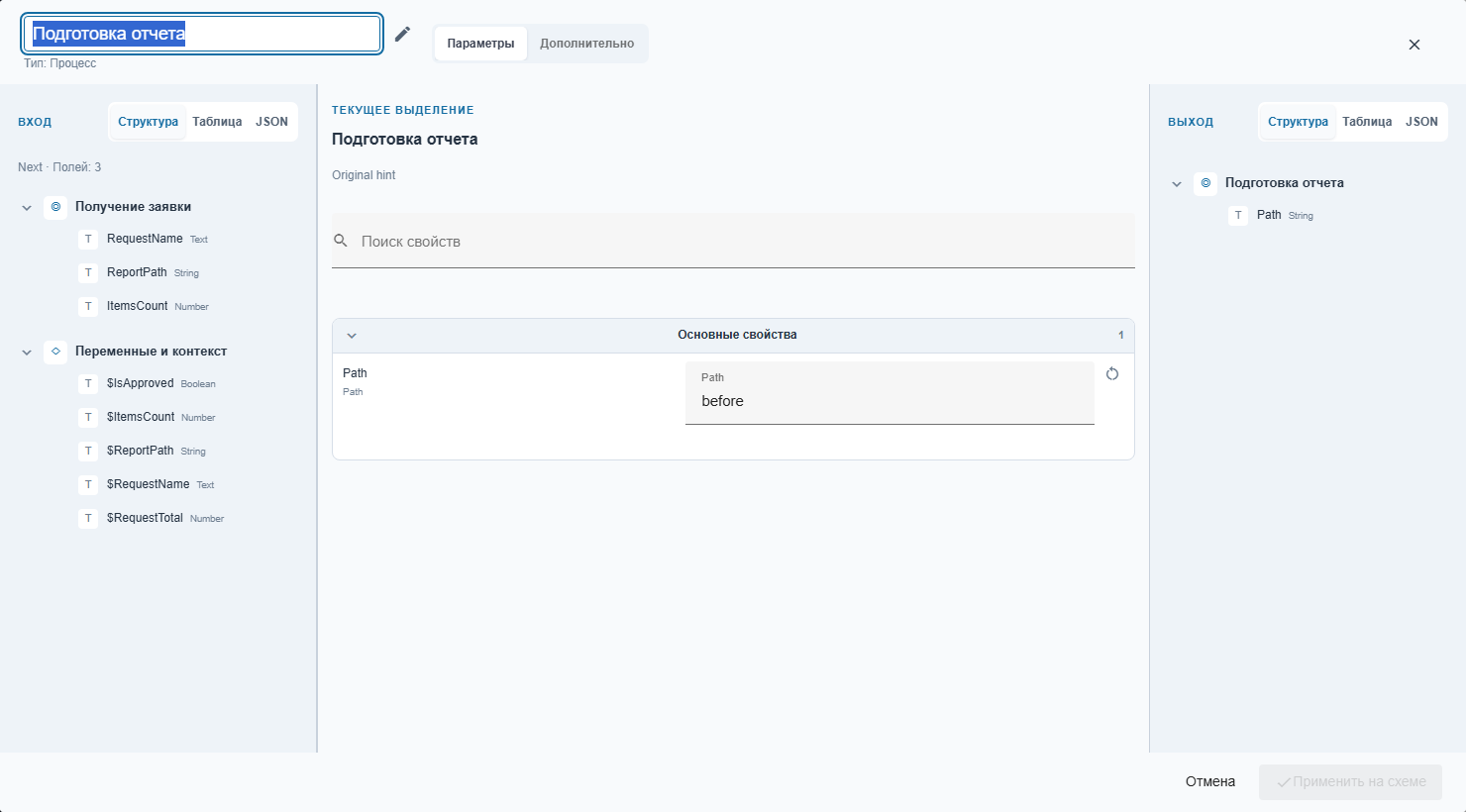Switch input panel to JSON view
This screenshot has width=1466, height=812.
272,122
